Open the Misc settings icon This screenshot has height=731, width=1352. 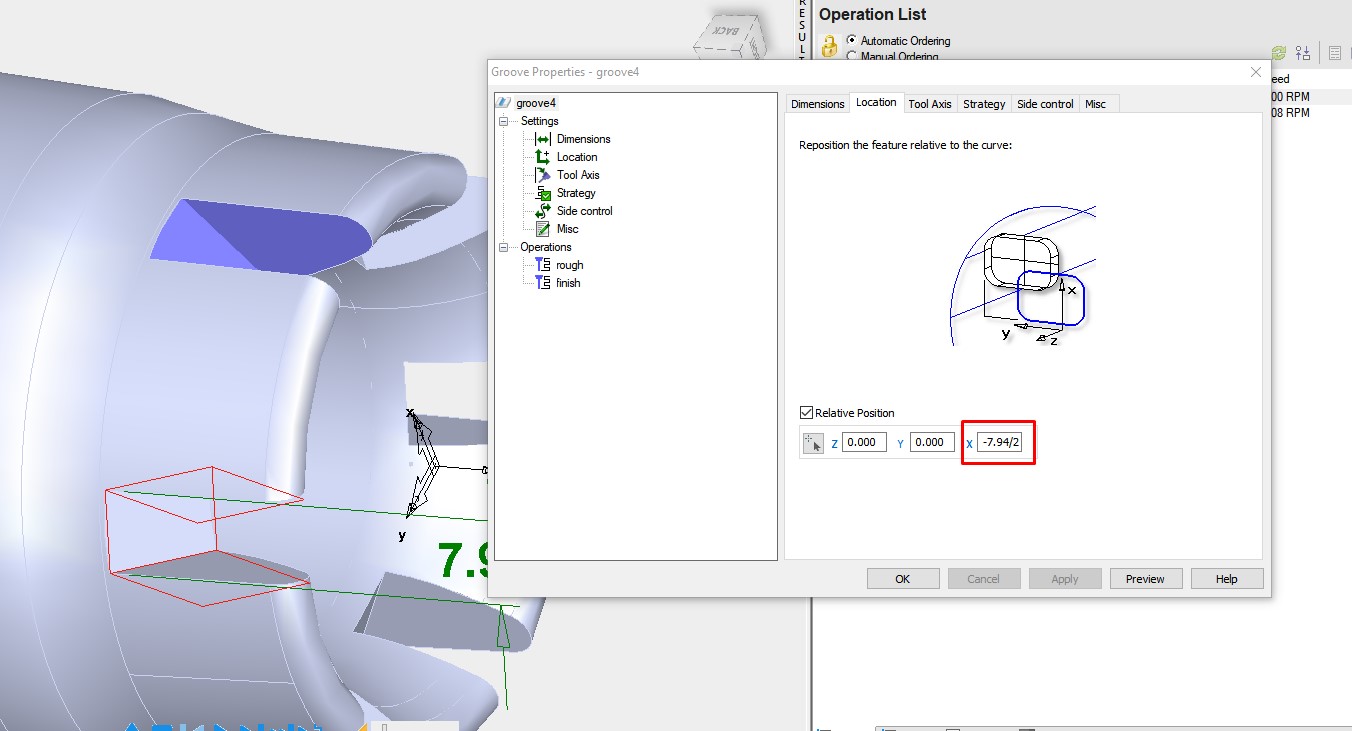pyautogui.click(x=541, y=228)
